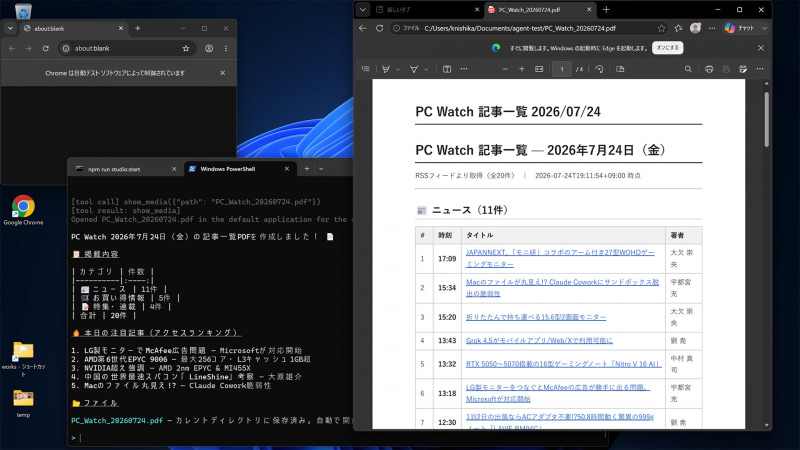
Task: Open a new tab in Edge
Action: pos(606,10)
